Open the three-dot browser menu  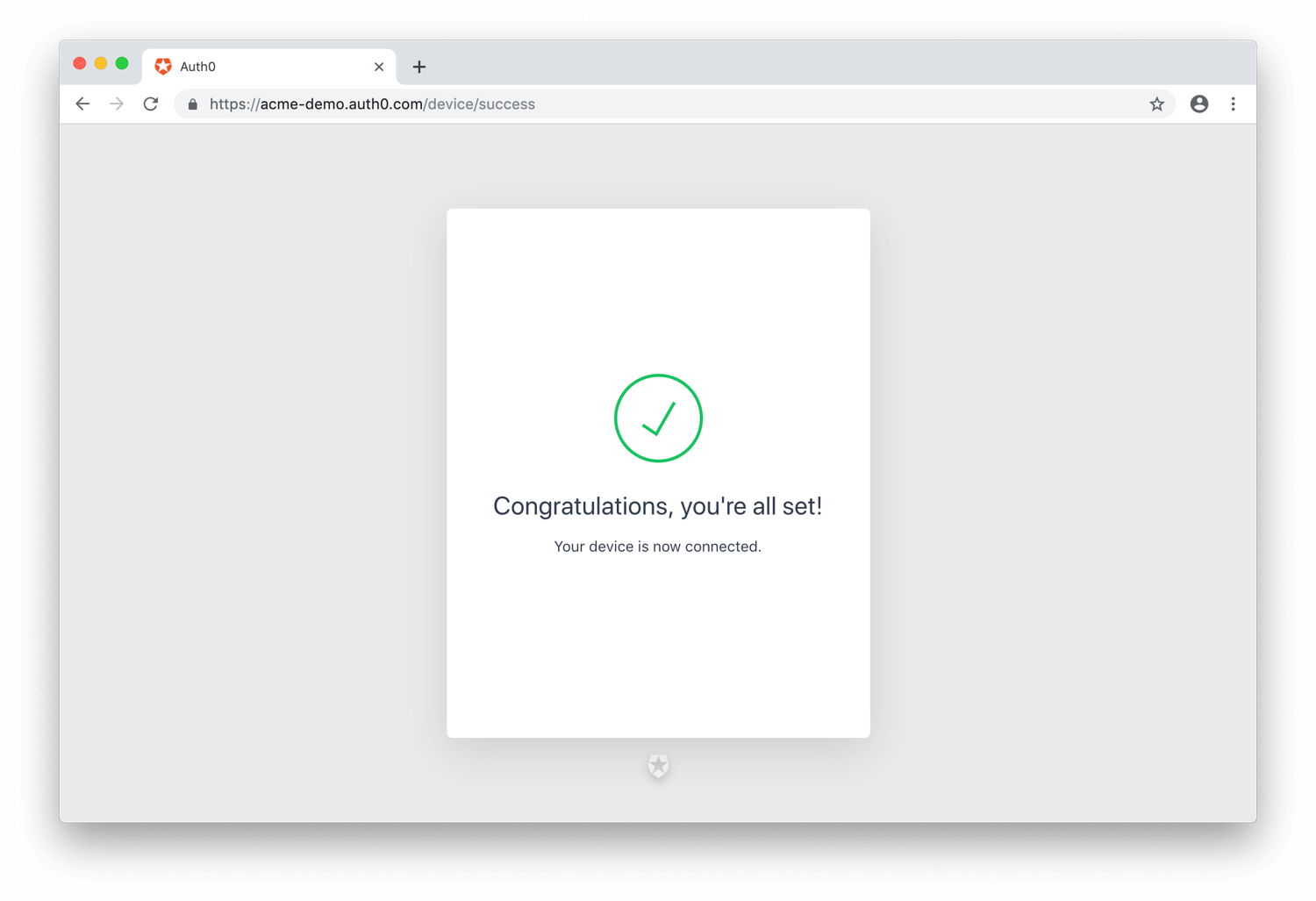coord(1233,104)
